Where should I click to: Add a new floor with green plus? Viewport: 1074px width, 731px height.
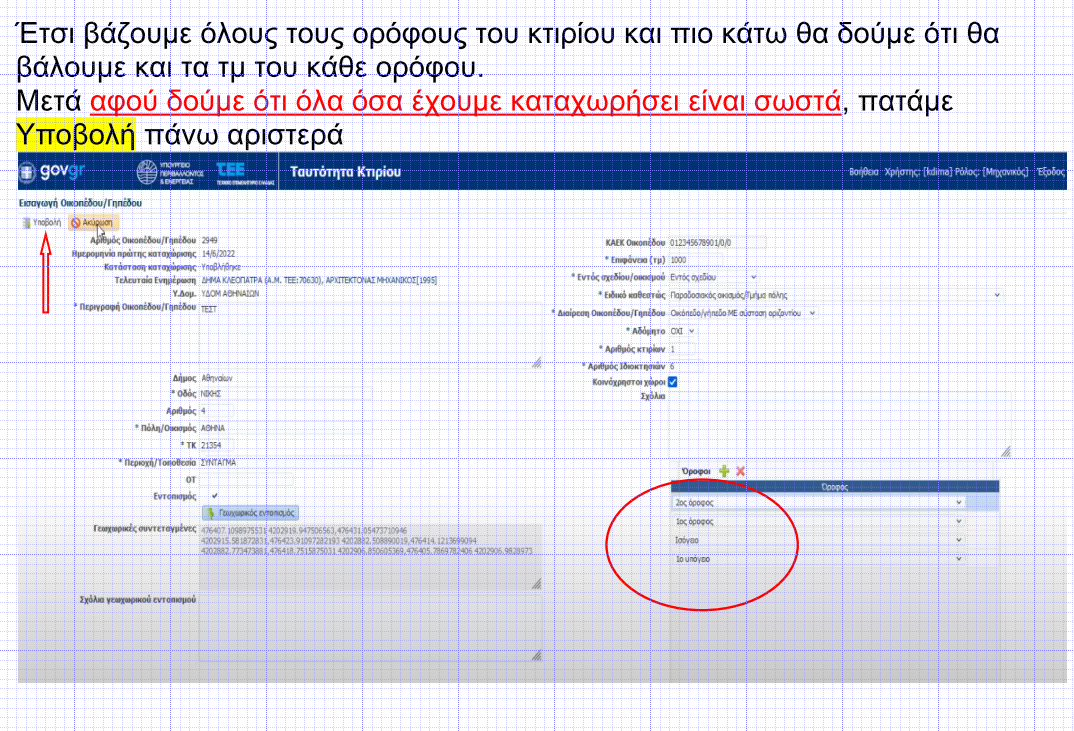723,471
